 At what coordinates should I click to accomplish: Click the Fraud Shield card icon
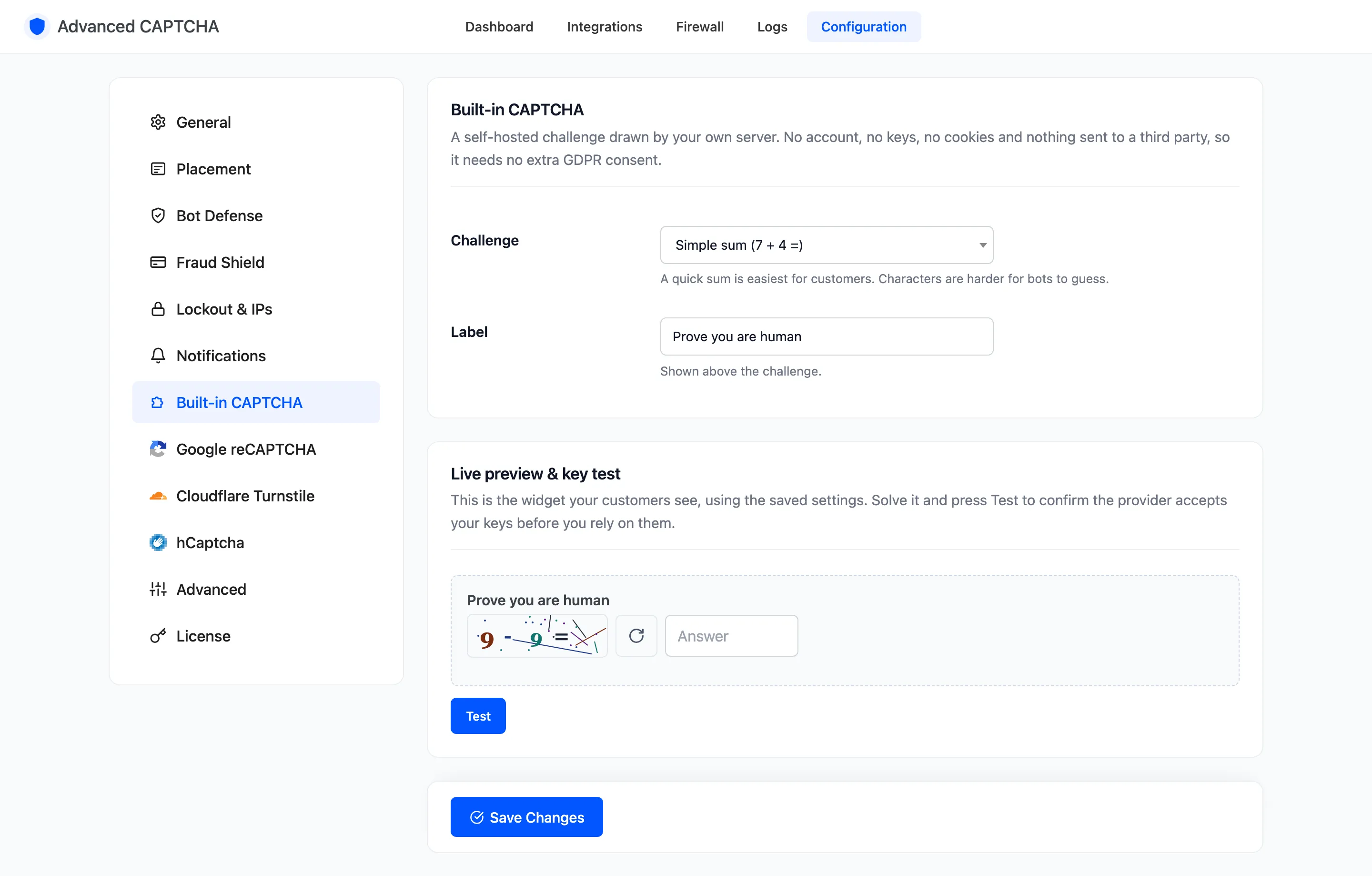[158, 262]
